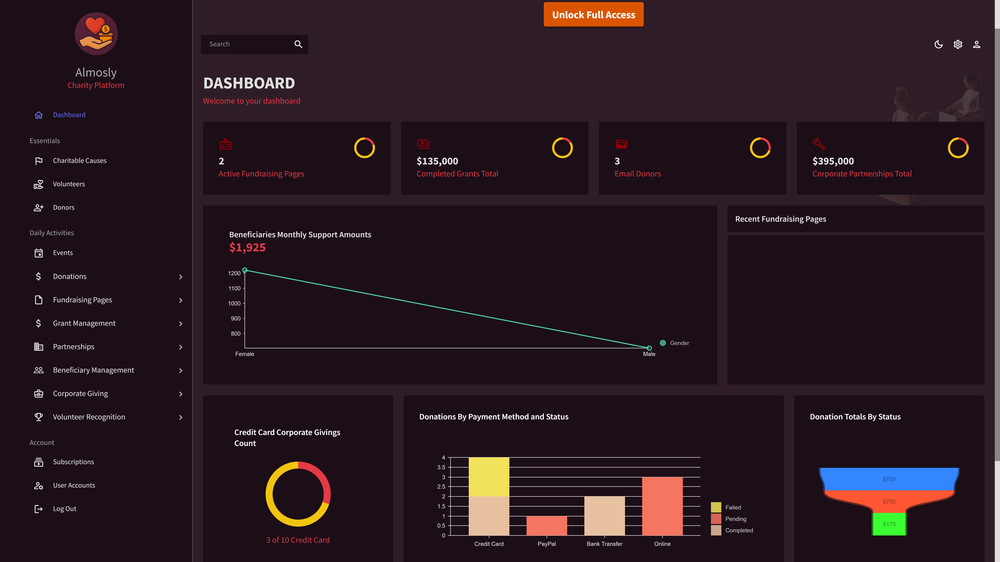
Task: Toggle dark mode moon icon
Action: (938, 44)
